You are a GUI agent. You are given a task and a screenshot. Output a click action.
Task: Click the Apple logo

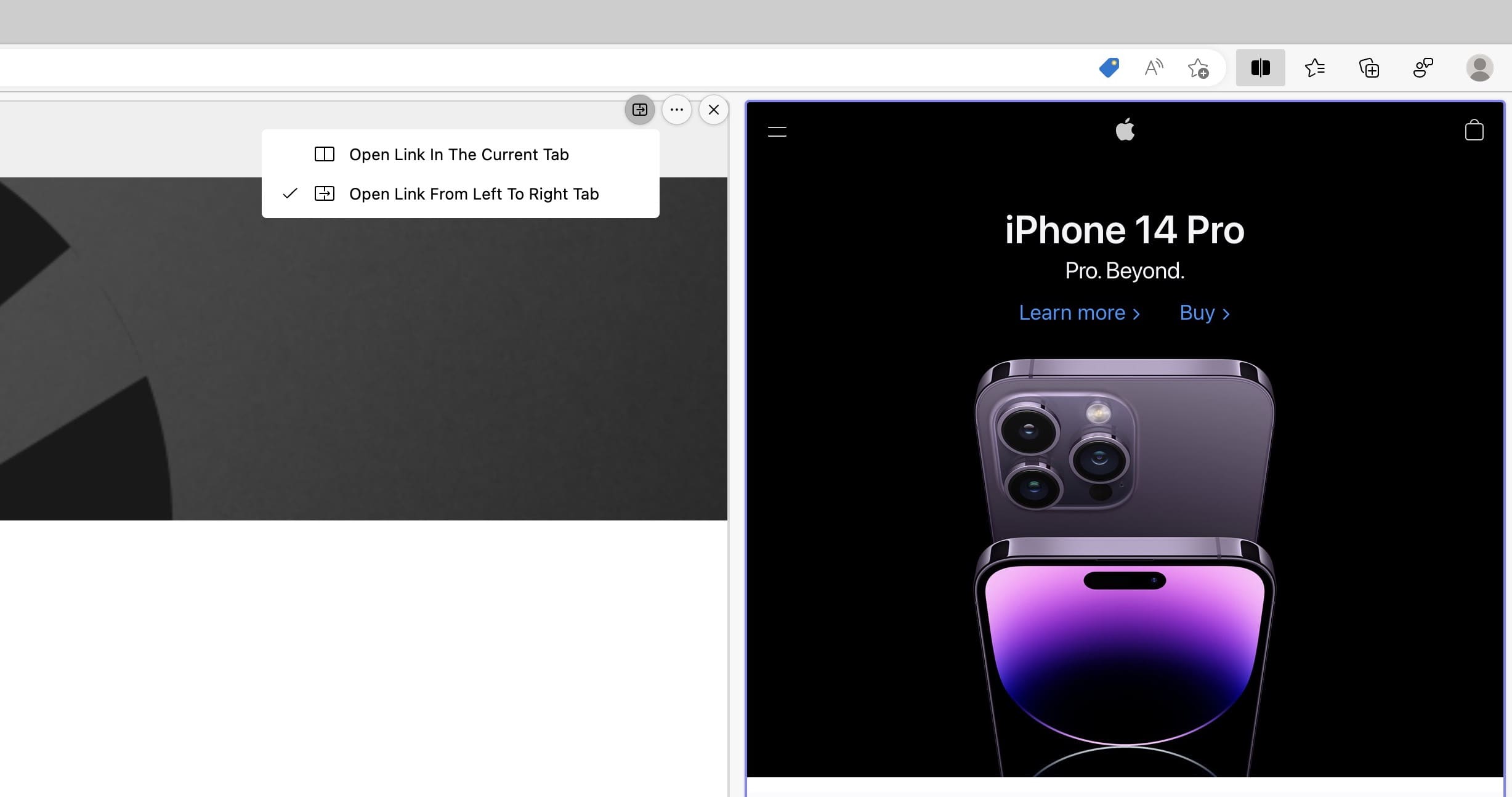tap(1125, 129)
